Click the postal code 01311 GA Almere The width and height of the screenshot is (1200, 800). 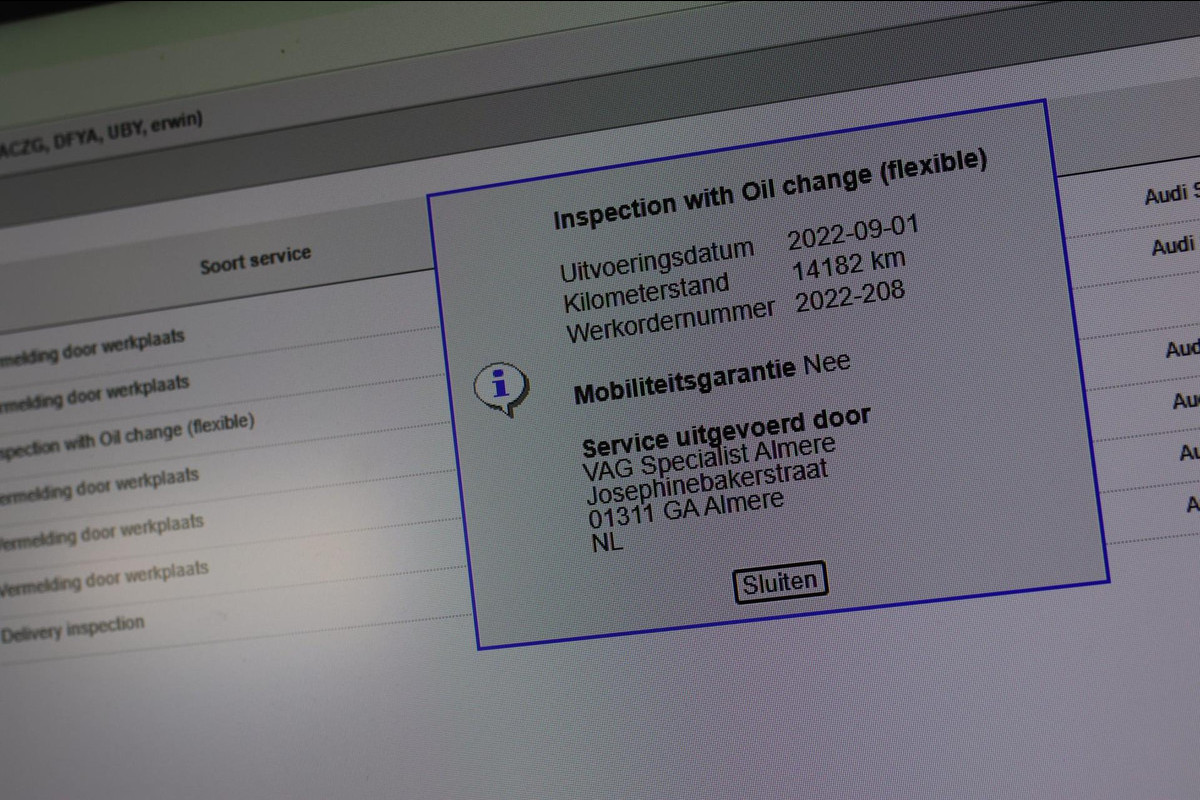point(686,512)
